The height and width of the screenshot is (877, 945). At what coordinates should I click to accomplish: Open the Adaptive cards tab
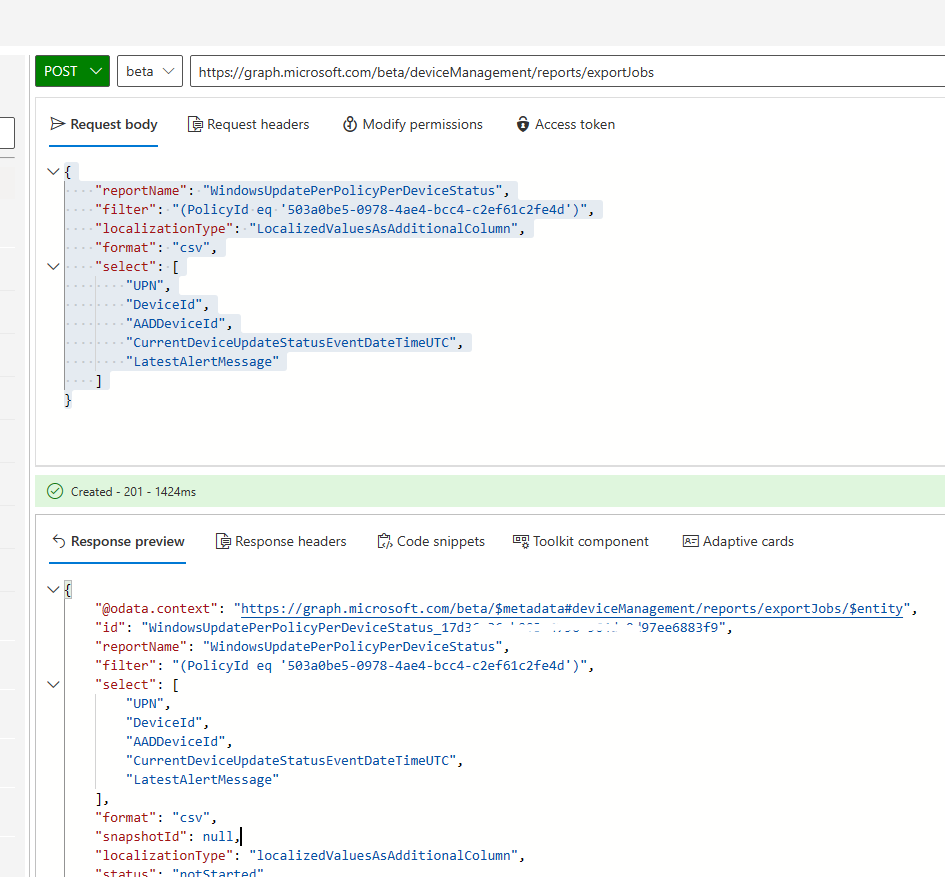pos(738,542)
